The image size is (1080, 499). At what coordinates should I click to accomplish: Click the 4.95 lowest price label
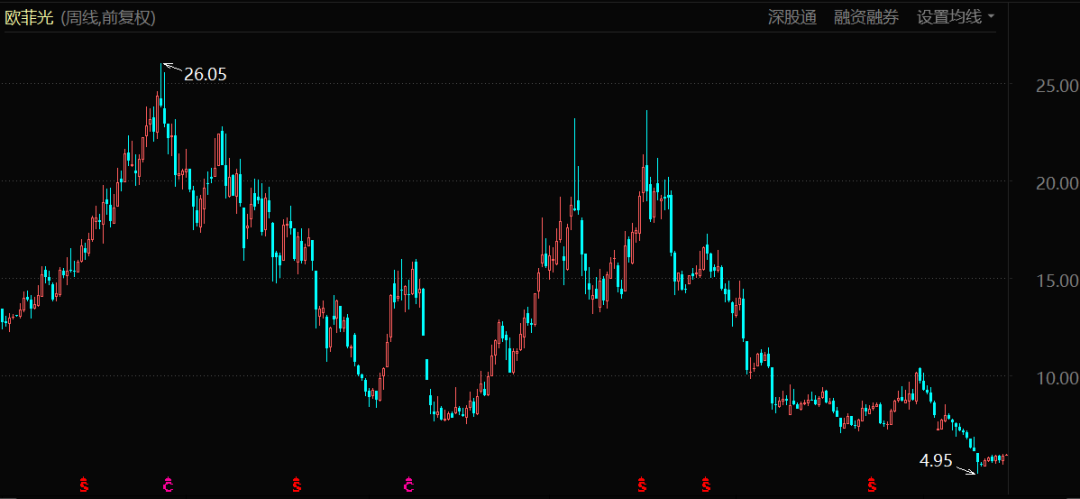pos(935,460)
